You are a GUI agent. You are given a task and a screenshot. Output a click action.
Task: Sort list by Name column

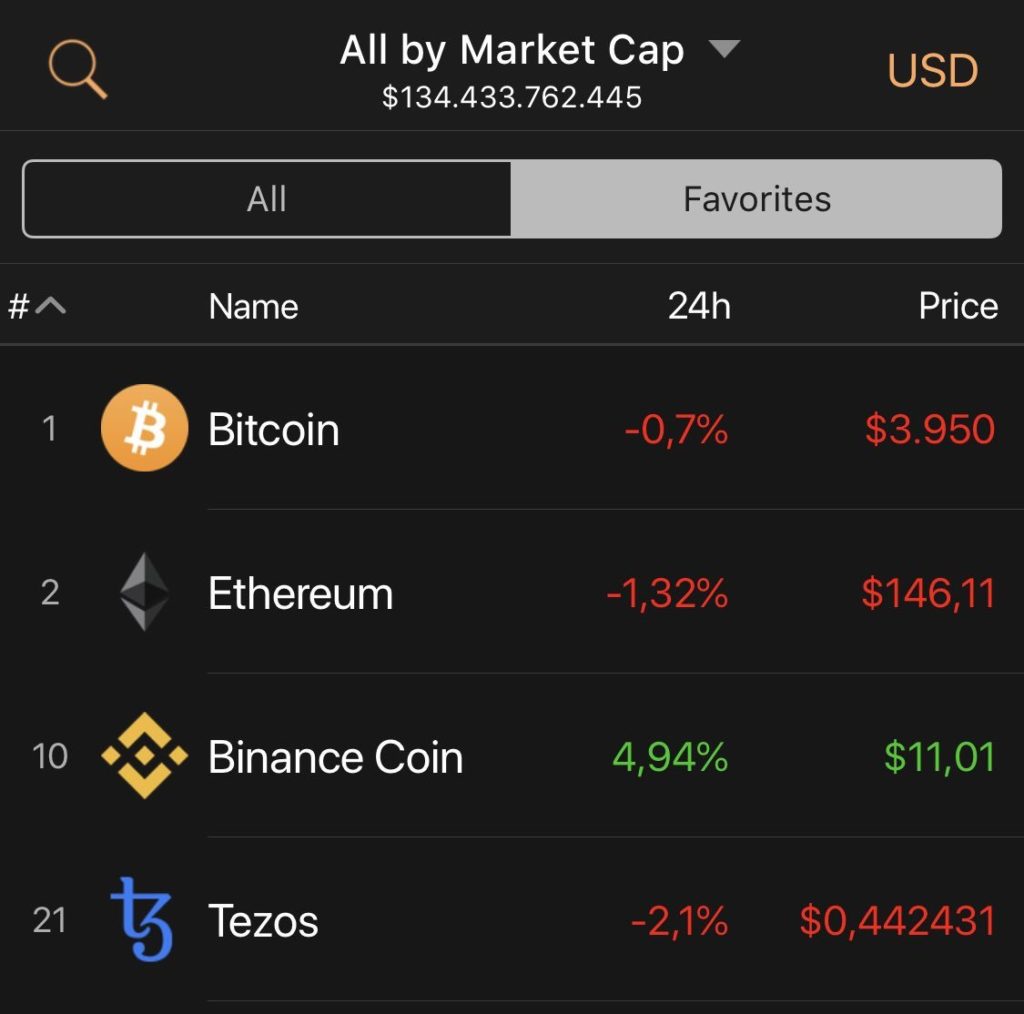pyautogui.click(x=253, y=306)
